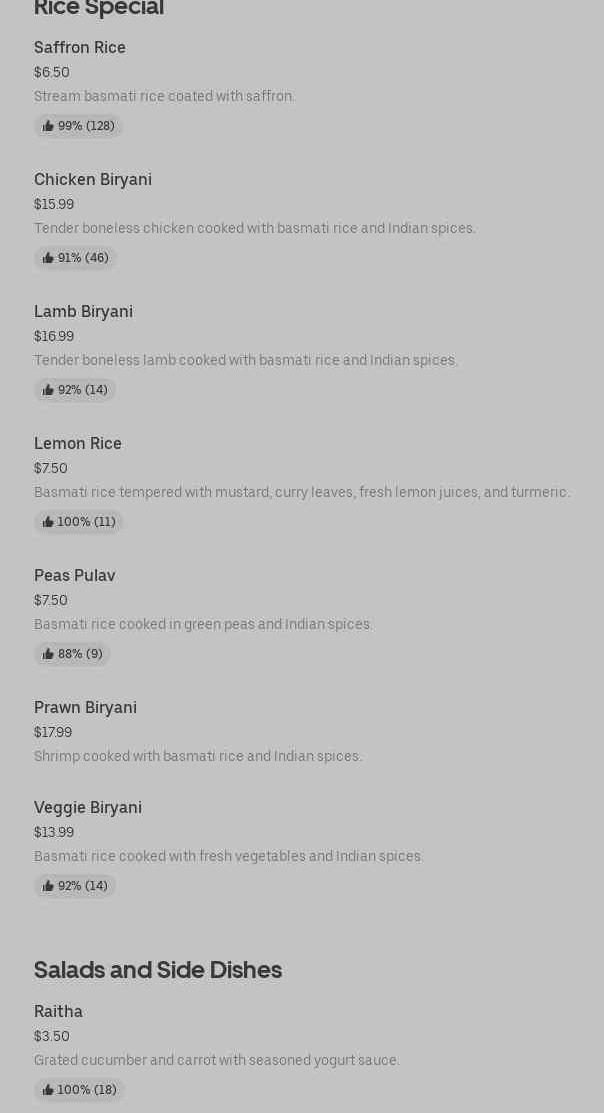This screenshot has height=1113, width=604.
Task: Open the Raitha side dish
Action: click(x=58, y=1012)
